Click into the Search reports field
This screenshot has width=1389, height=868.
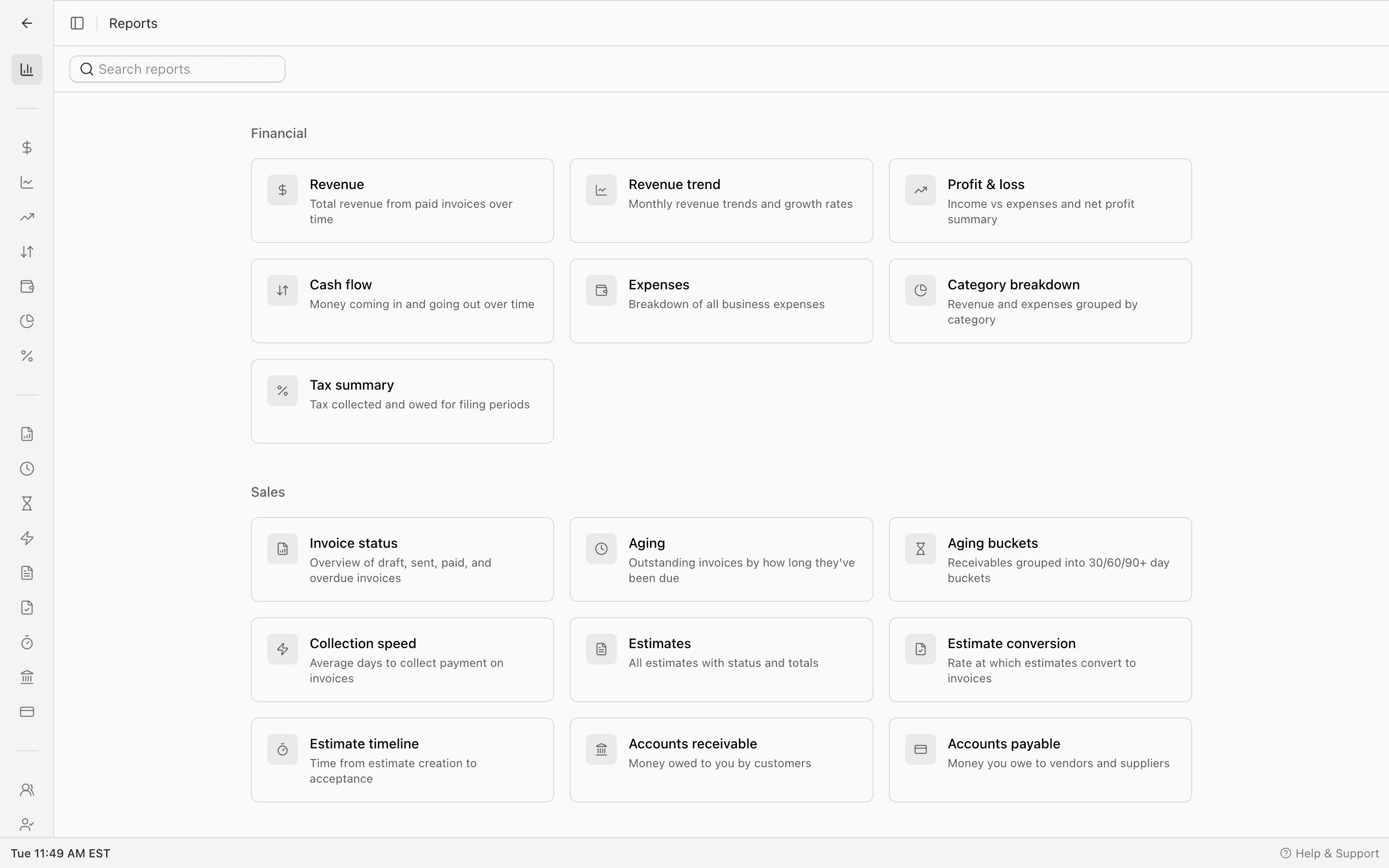point(177,69)
